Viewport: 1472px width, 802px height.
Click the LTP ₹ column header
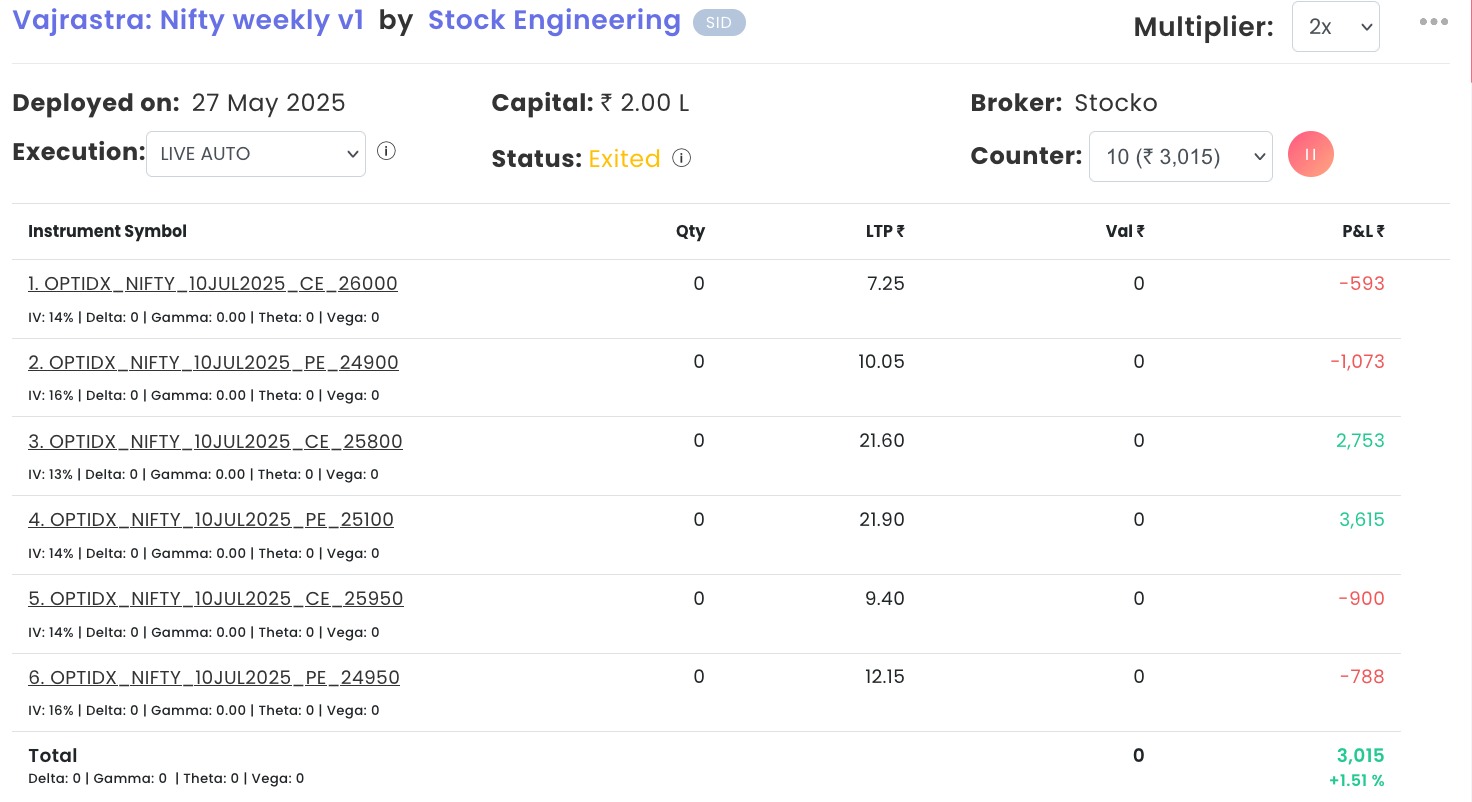[884, 231]
